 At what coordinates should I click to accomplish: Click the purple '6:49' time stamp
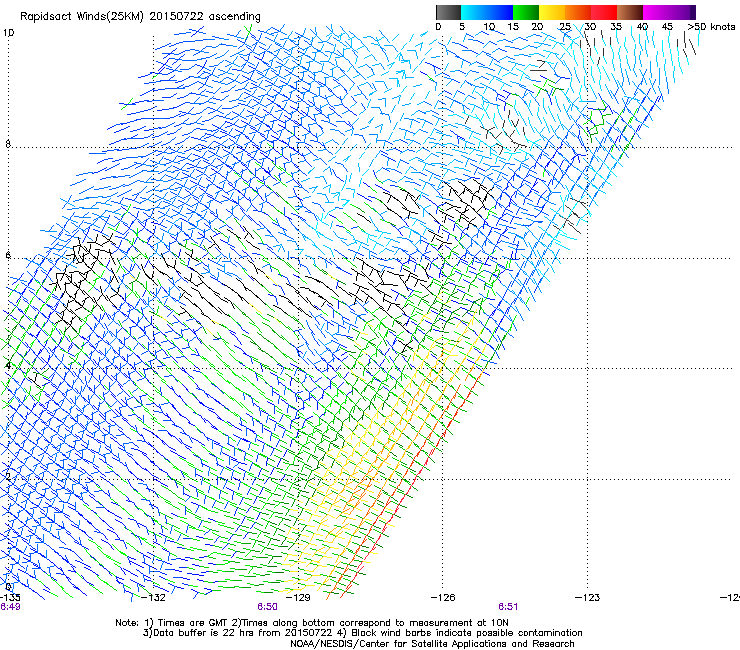(10, 607)
